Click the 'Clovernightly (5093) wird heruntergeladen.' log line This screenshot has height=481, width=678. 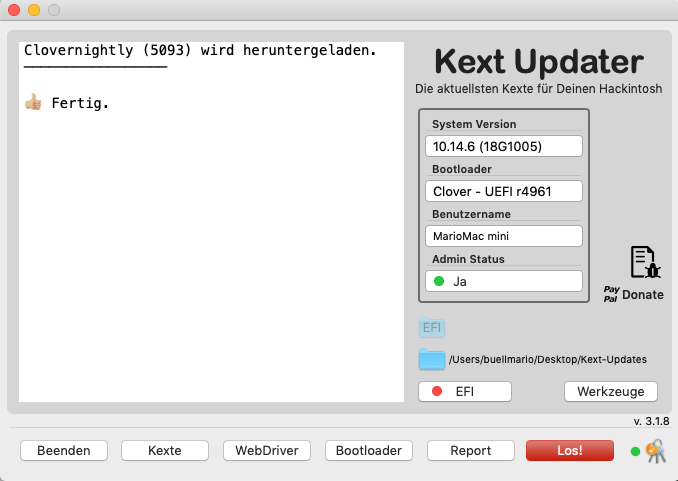tap(200, 50)
